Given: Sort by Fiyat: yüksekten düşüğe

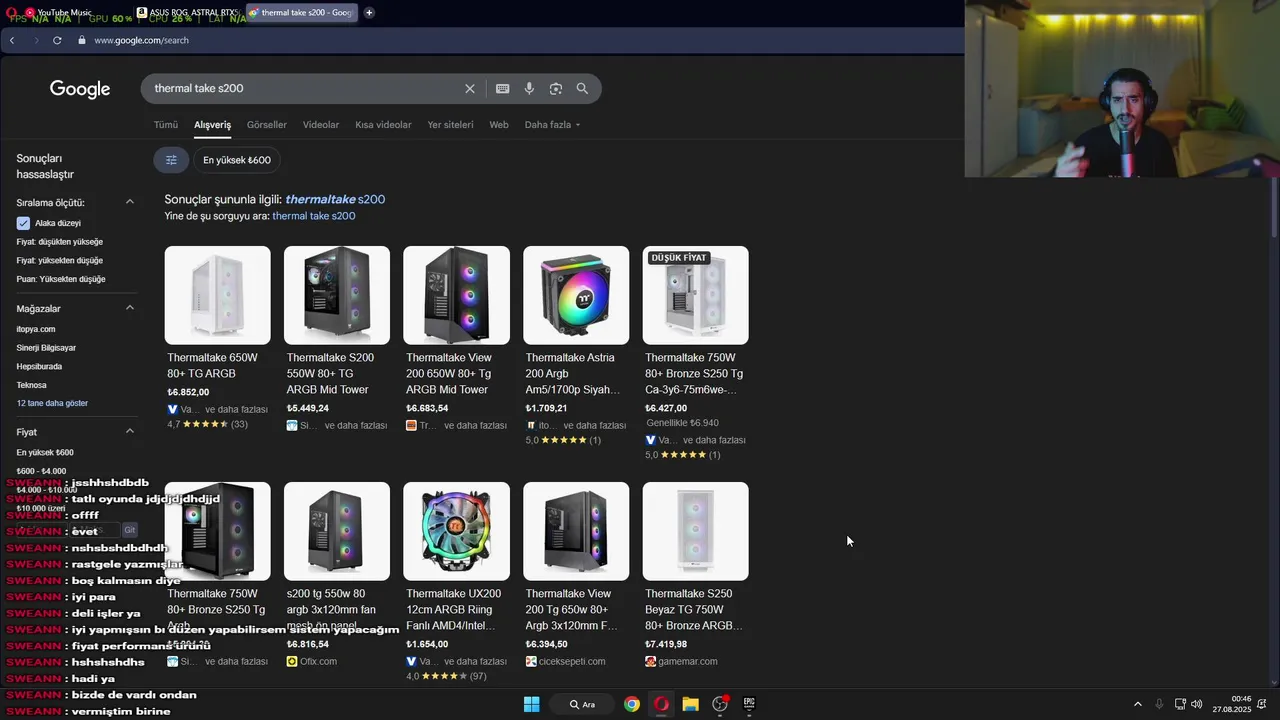Looking at the screenshot, I should [59, 260].
